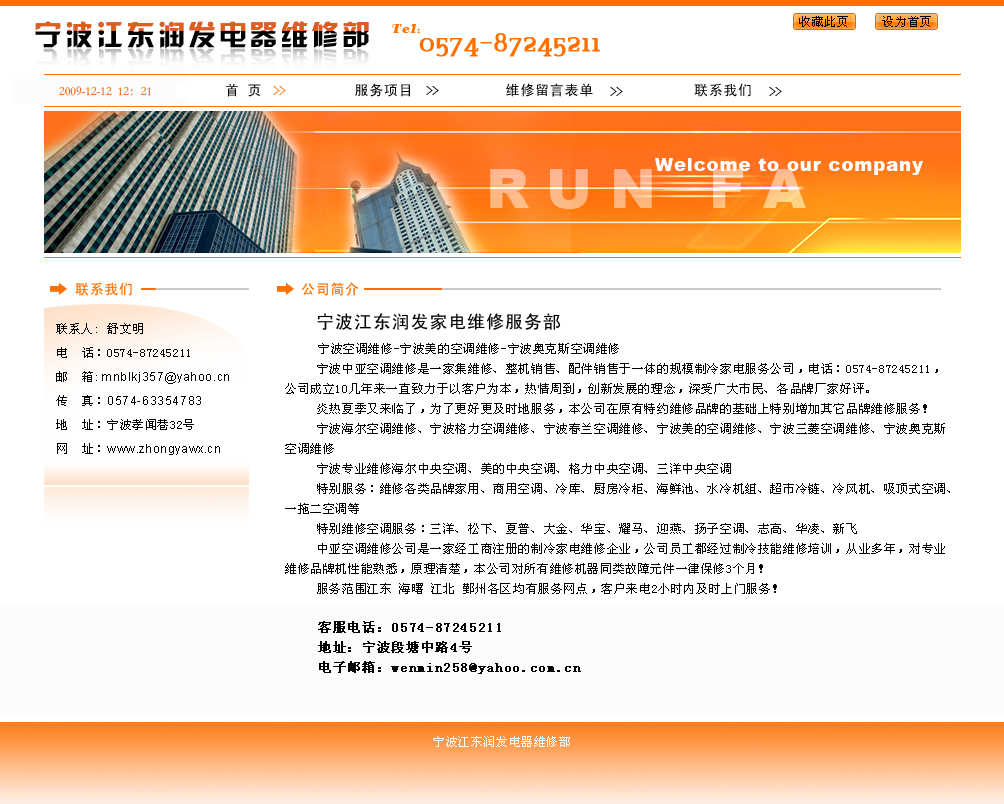Click the website address www.zhongyawx.cn
The height and width of the screenshot is (804, 1004).
(164, 449)
